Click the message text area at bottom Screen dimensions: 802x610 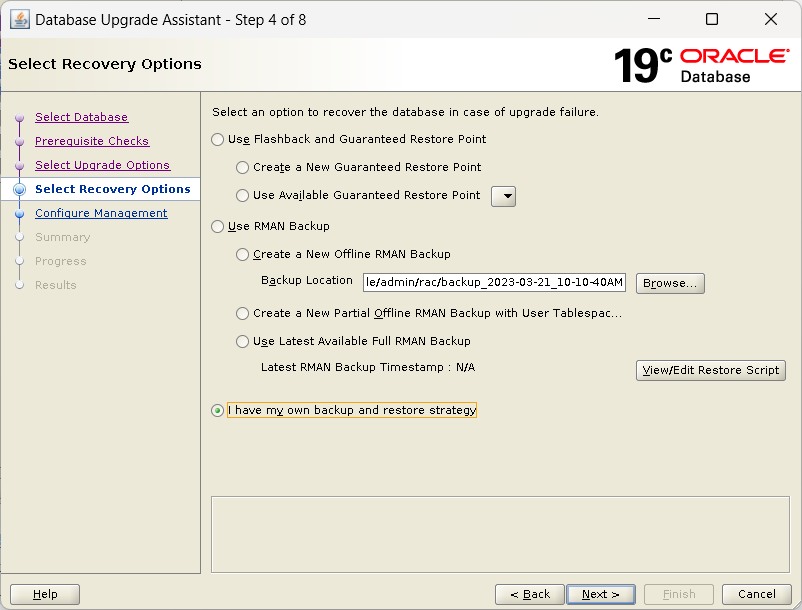point(500,534)
